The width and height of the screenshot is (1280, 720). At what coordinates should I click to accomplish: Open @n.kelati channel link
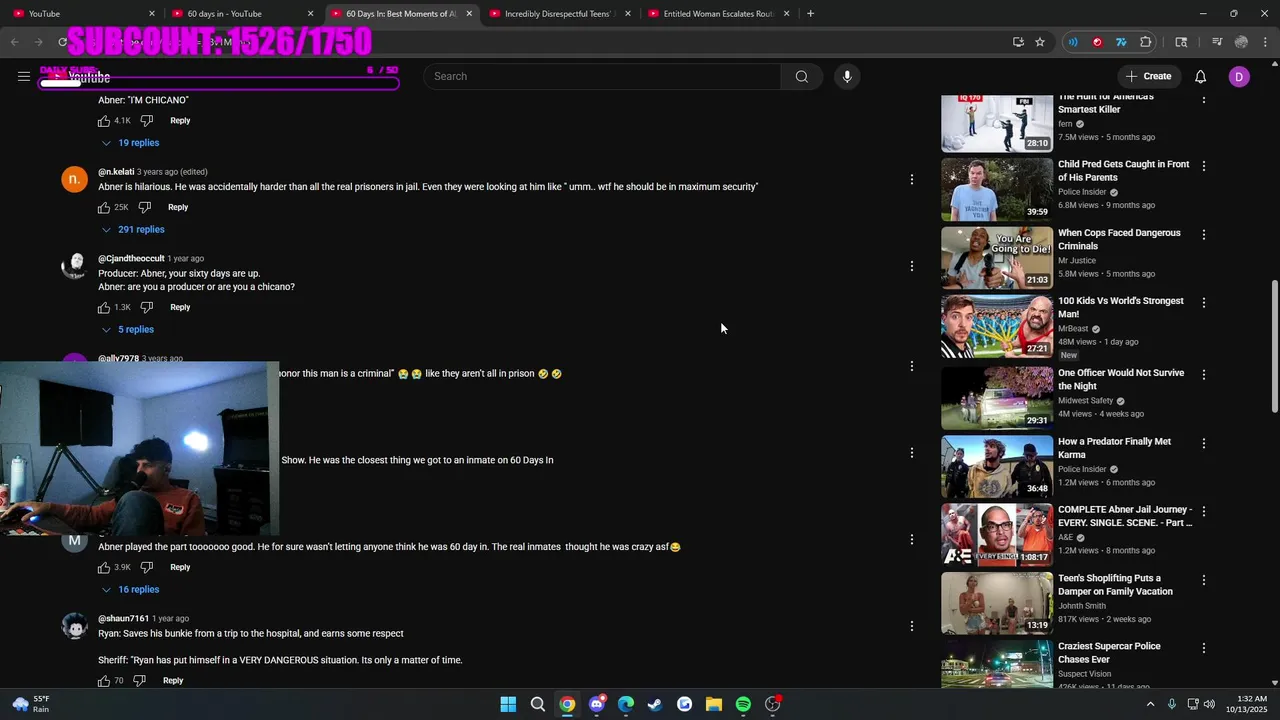click(116, 172)
